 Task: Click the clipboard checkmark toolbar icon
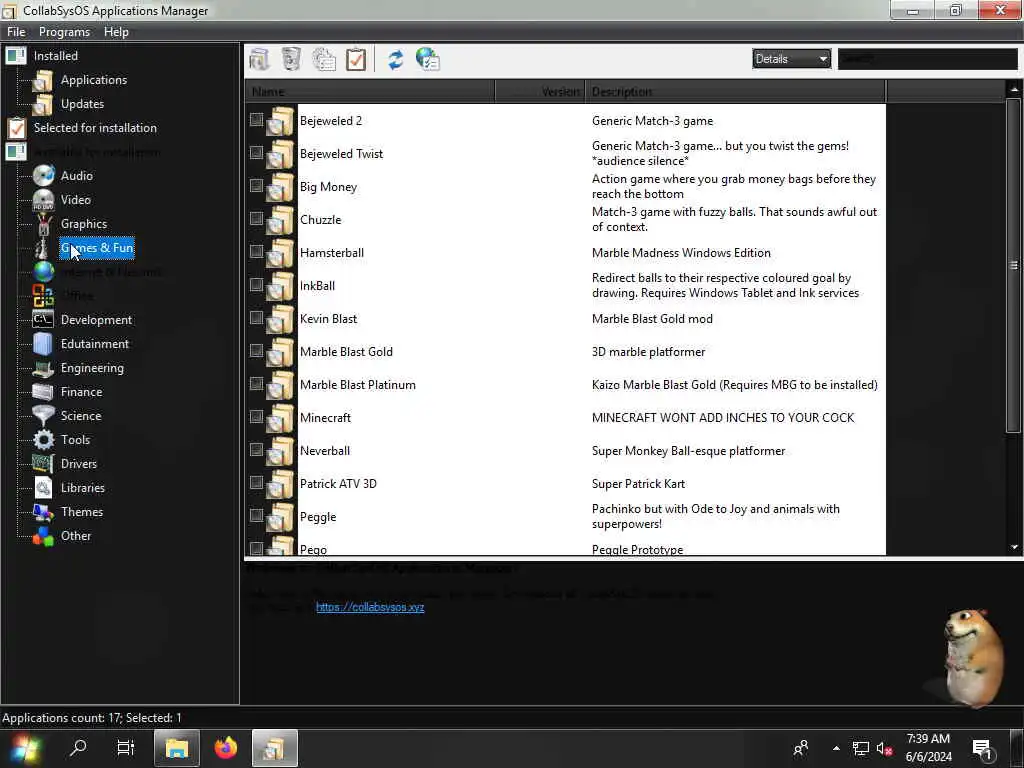point(356,59)
